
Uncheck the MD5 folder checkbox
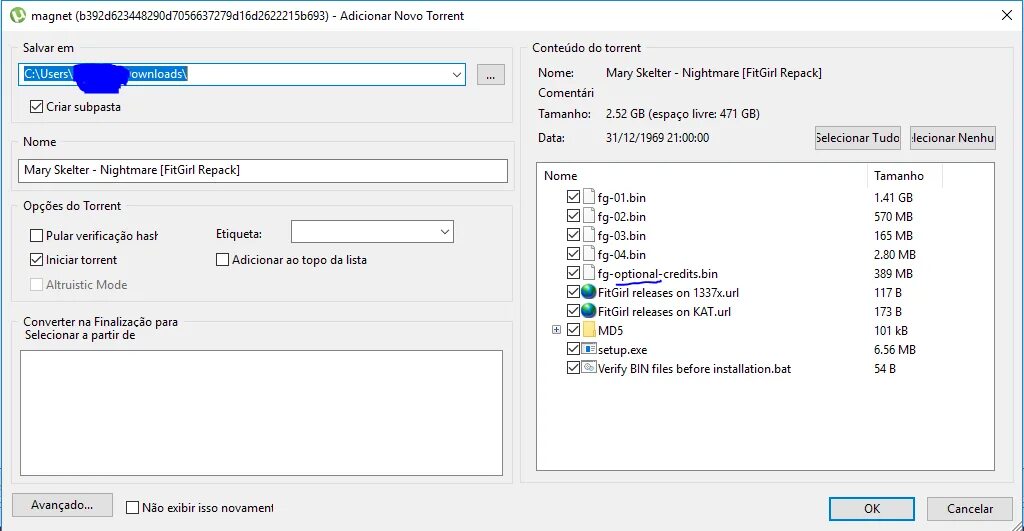pyautogui.click(x=573, y=329)
